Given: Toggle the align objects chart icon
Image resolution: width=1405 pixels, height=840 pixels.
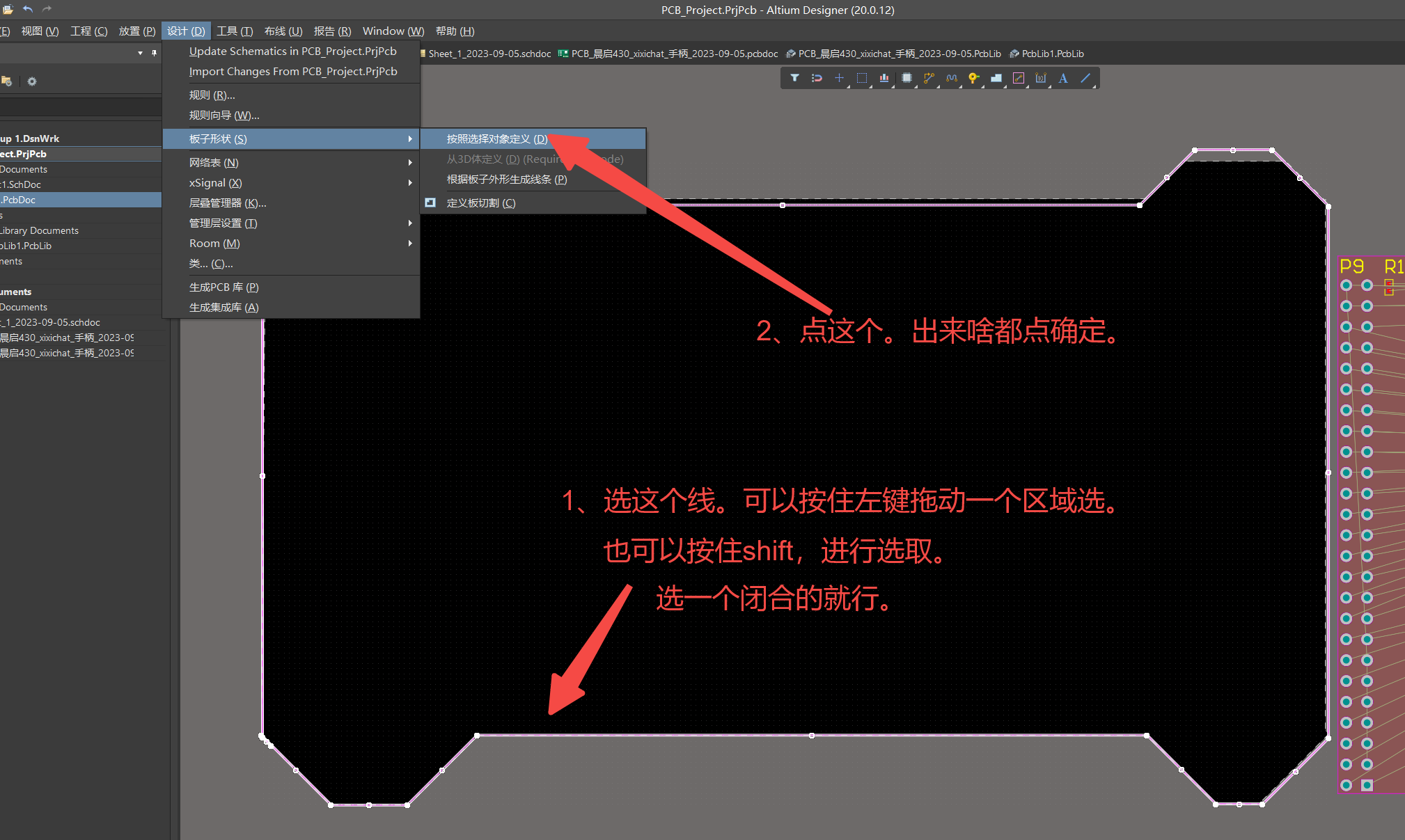Looking at the screenshot, I should pos(884,78).
